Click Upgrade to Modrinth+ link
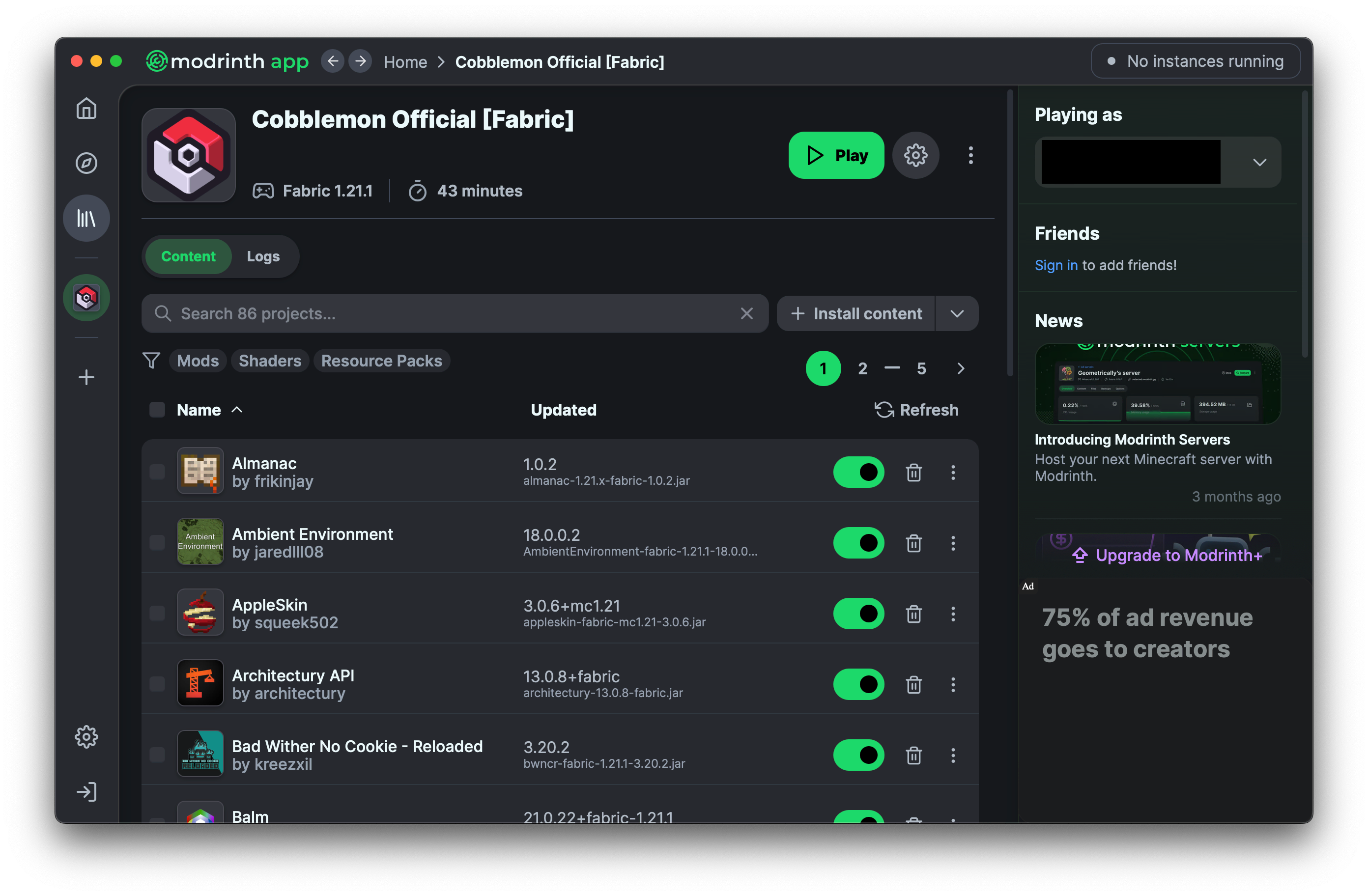Image resolution: width=1368 pixels, height=896 pixels. [1167, 555]
